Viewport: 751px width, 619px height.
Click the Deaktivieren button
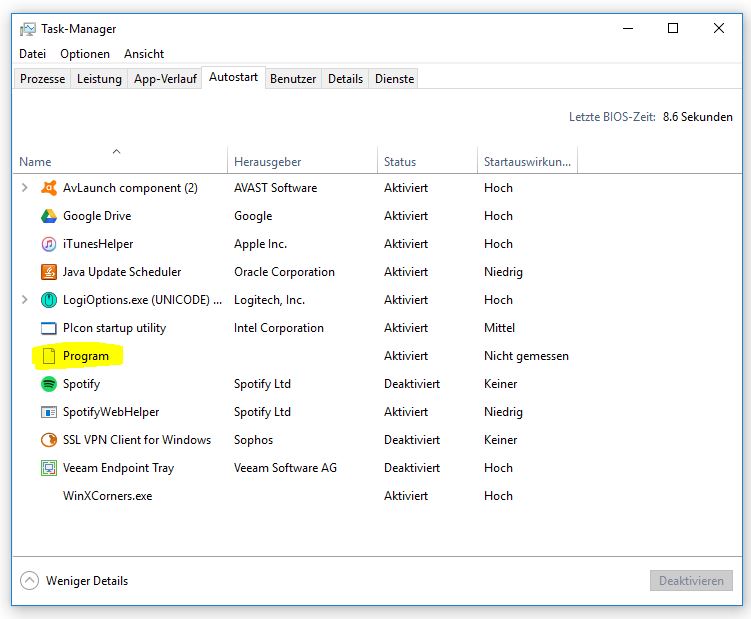coord(691,581)
